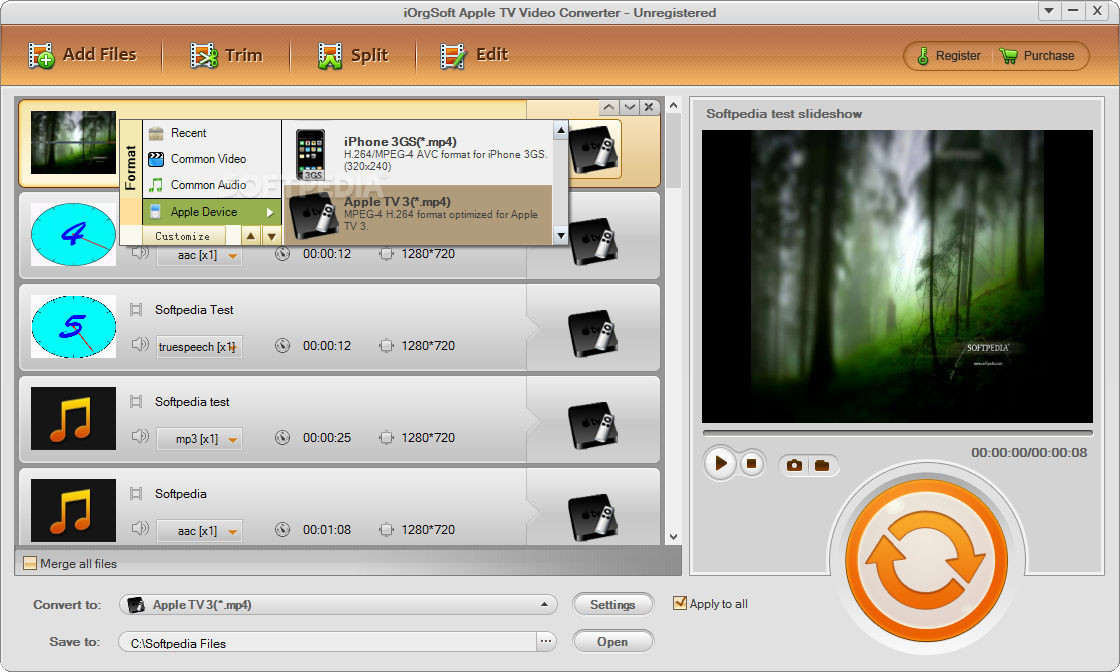Open snapshot folder icon
The width and height of the screenshot is (1120, 672).
[822, 466]
